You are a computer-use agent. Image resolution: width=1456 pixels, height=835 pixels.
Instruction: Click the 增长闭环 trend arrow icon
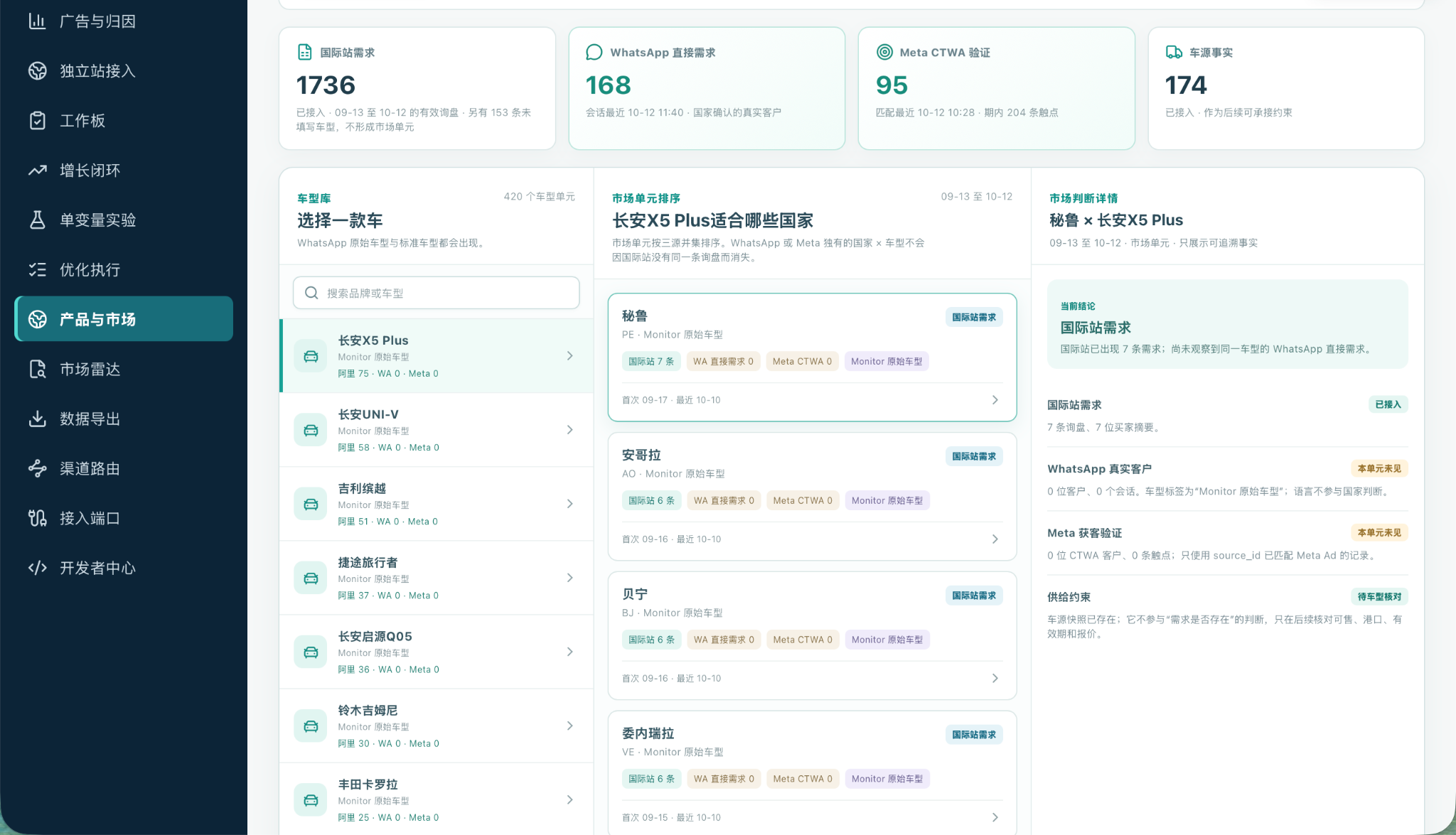37,171
